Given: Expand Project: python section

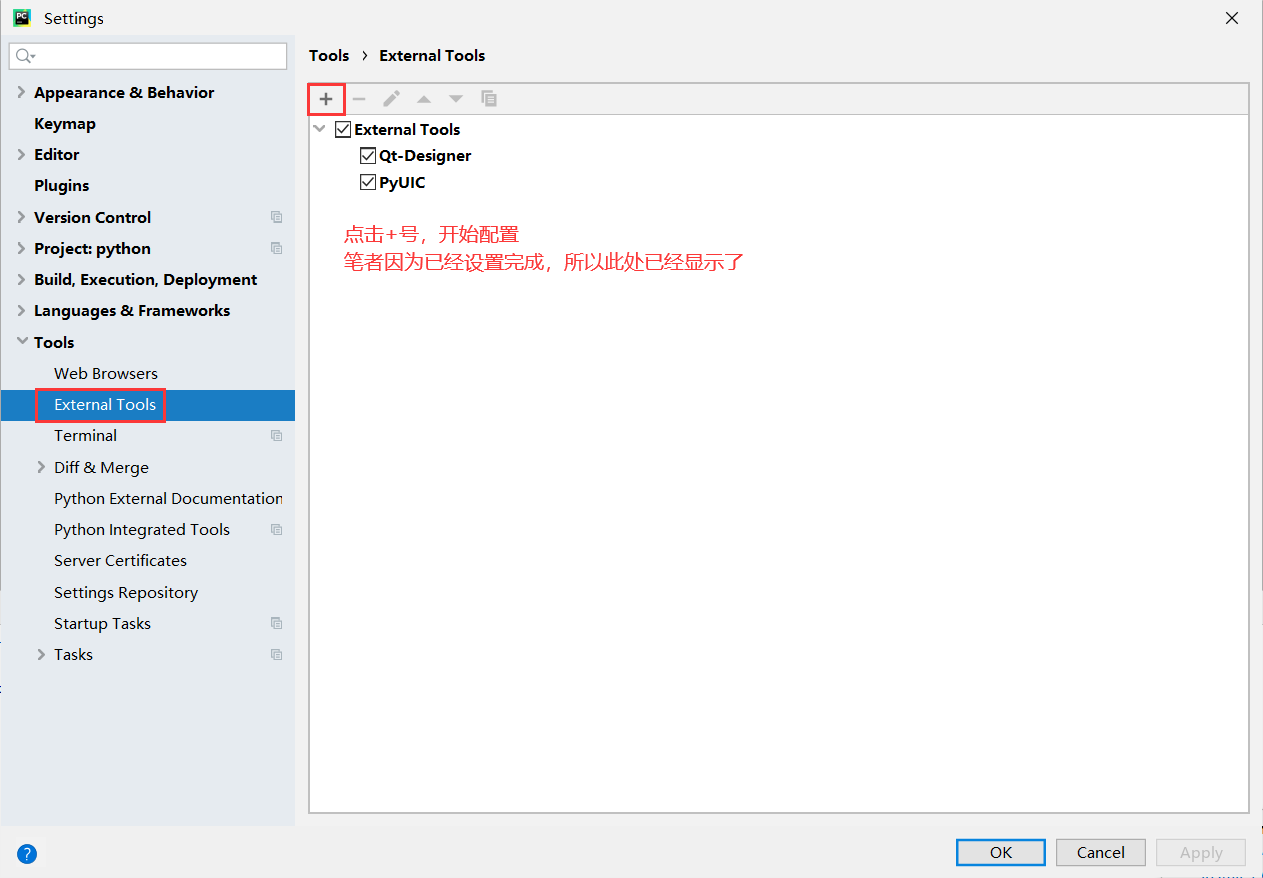Looking at the screenshot, I should [x=22, y=248].
